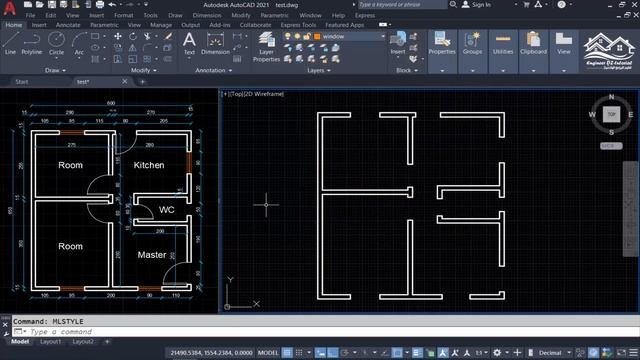Open the Start tab
640x360 pixels.
[x=22, y=82]
